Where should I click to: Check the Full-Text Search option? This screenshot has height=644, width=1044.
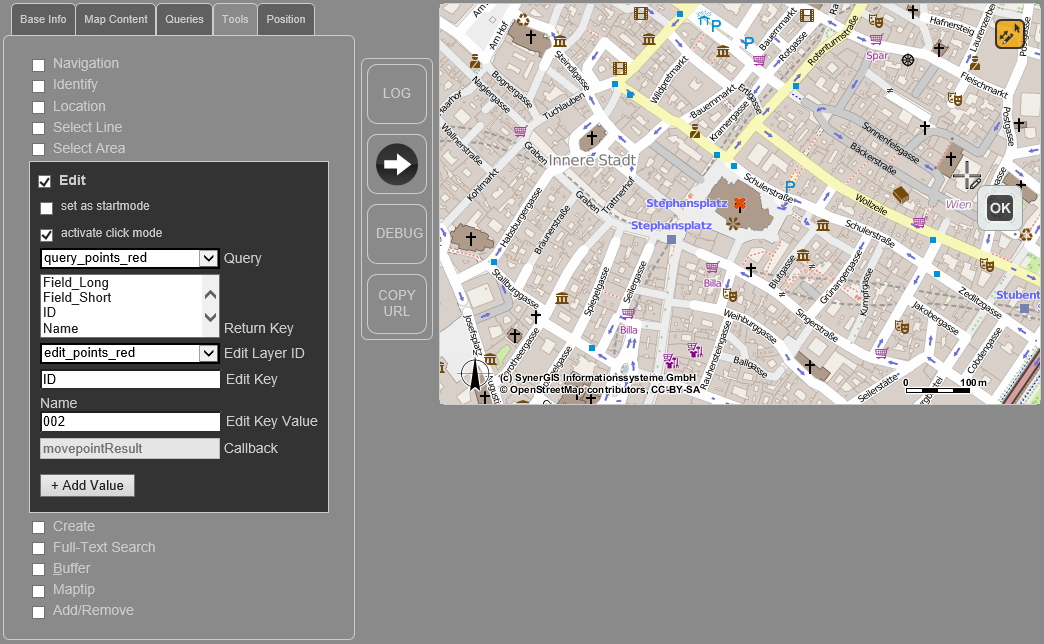pos(38,548)
